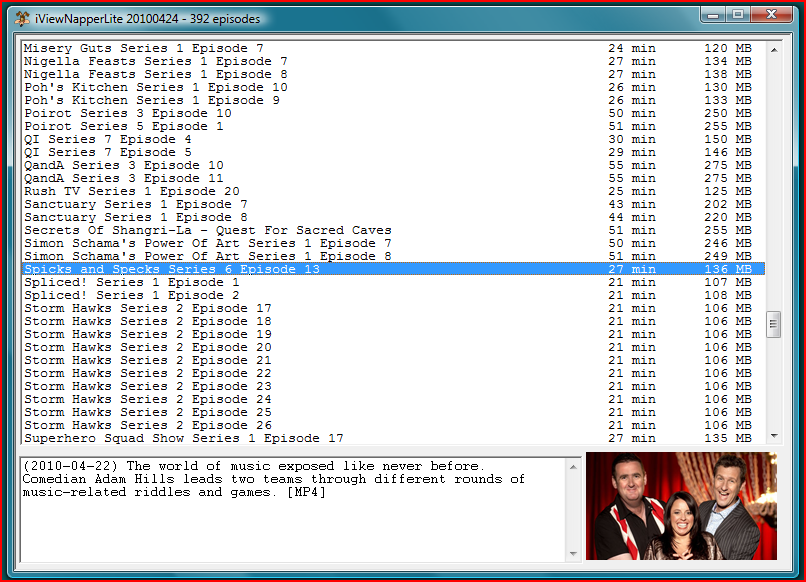Select Sanctuary Series 1 Episode 8

(x=394, y=217)
